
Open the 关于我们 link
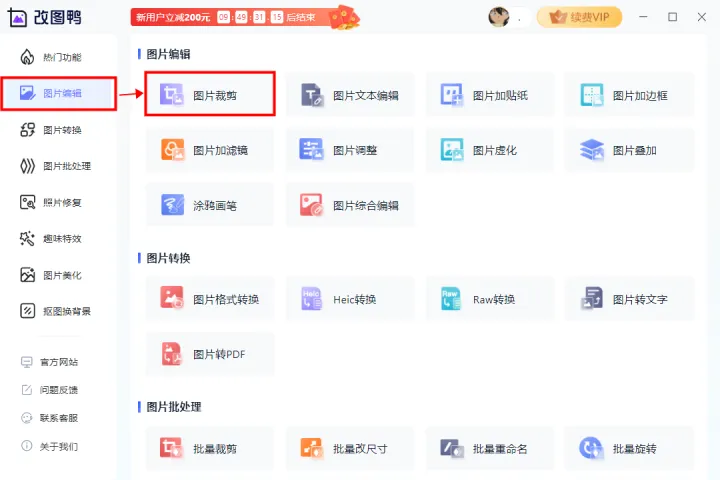pos(50,446)
